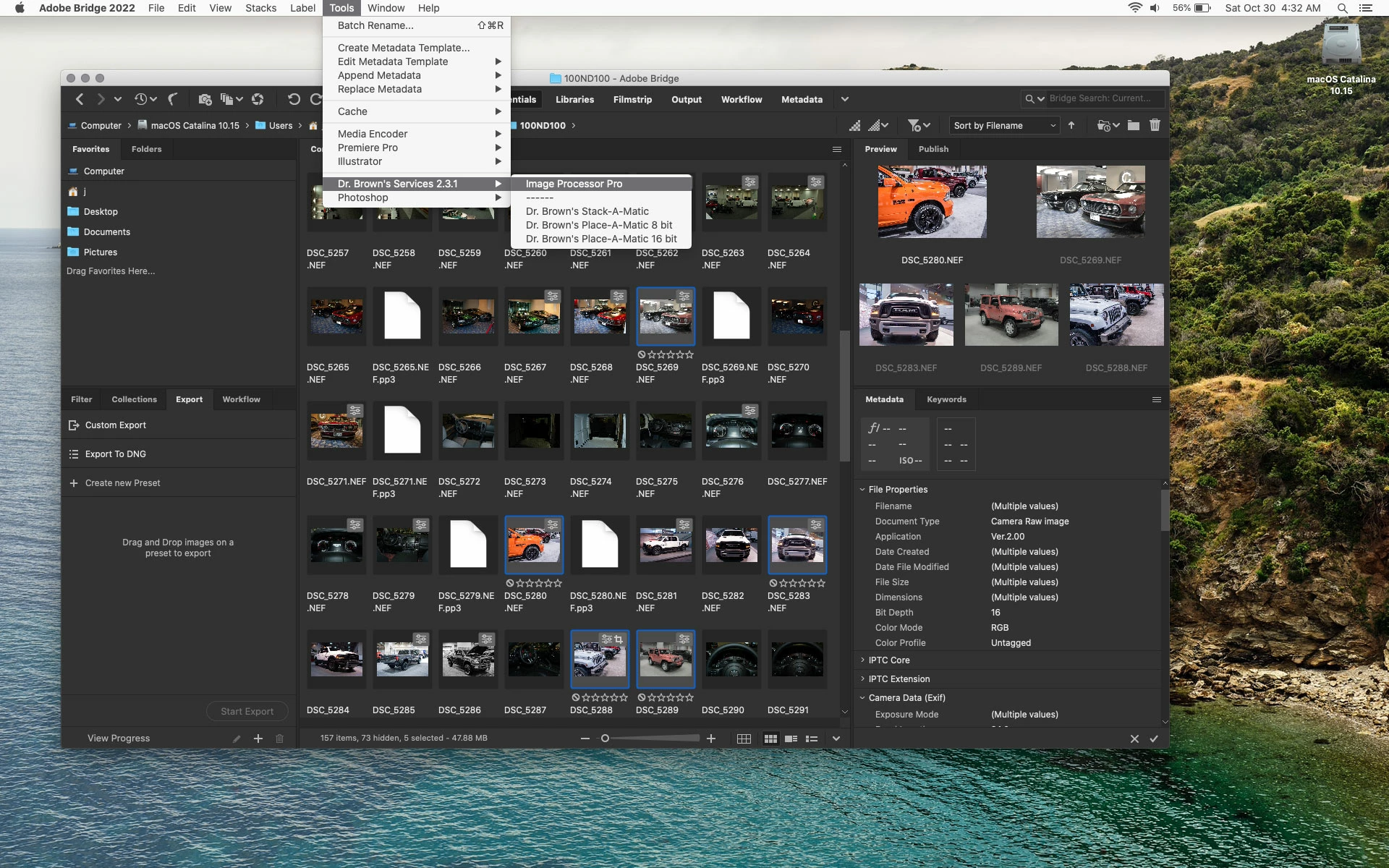The width and height of the screenshot is (1389, 868).
Task: Switch to the list view mode
Action: [812, 739]
